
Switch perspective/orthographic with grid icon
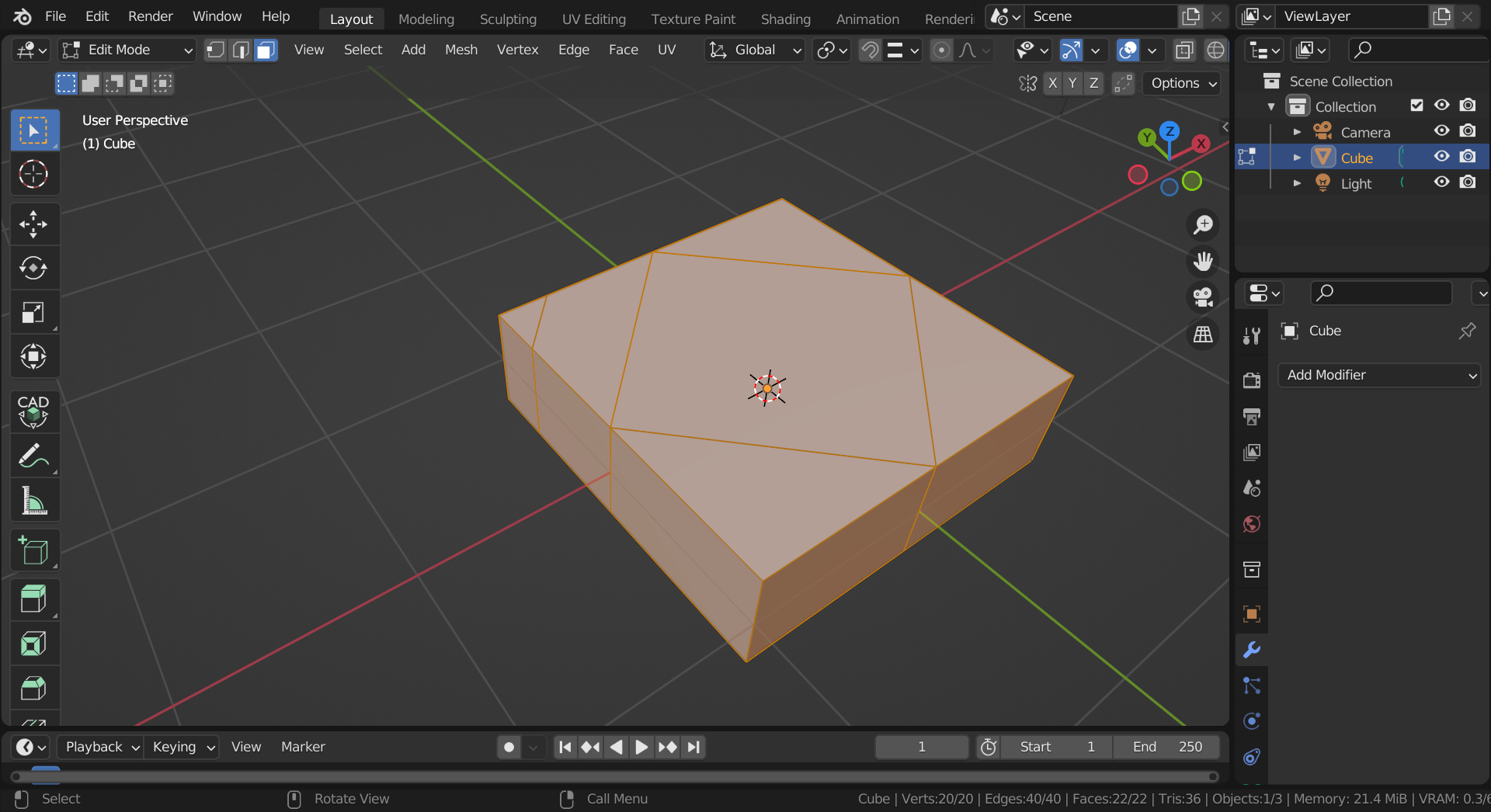click(x=1203, y=334)
